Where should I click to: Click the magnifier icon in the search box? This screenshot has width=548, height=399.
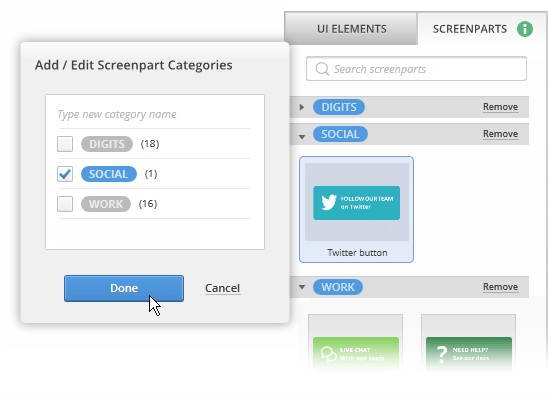[x=322, y=69]
